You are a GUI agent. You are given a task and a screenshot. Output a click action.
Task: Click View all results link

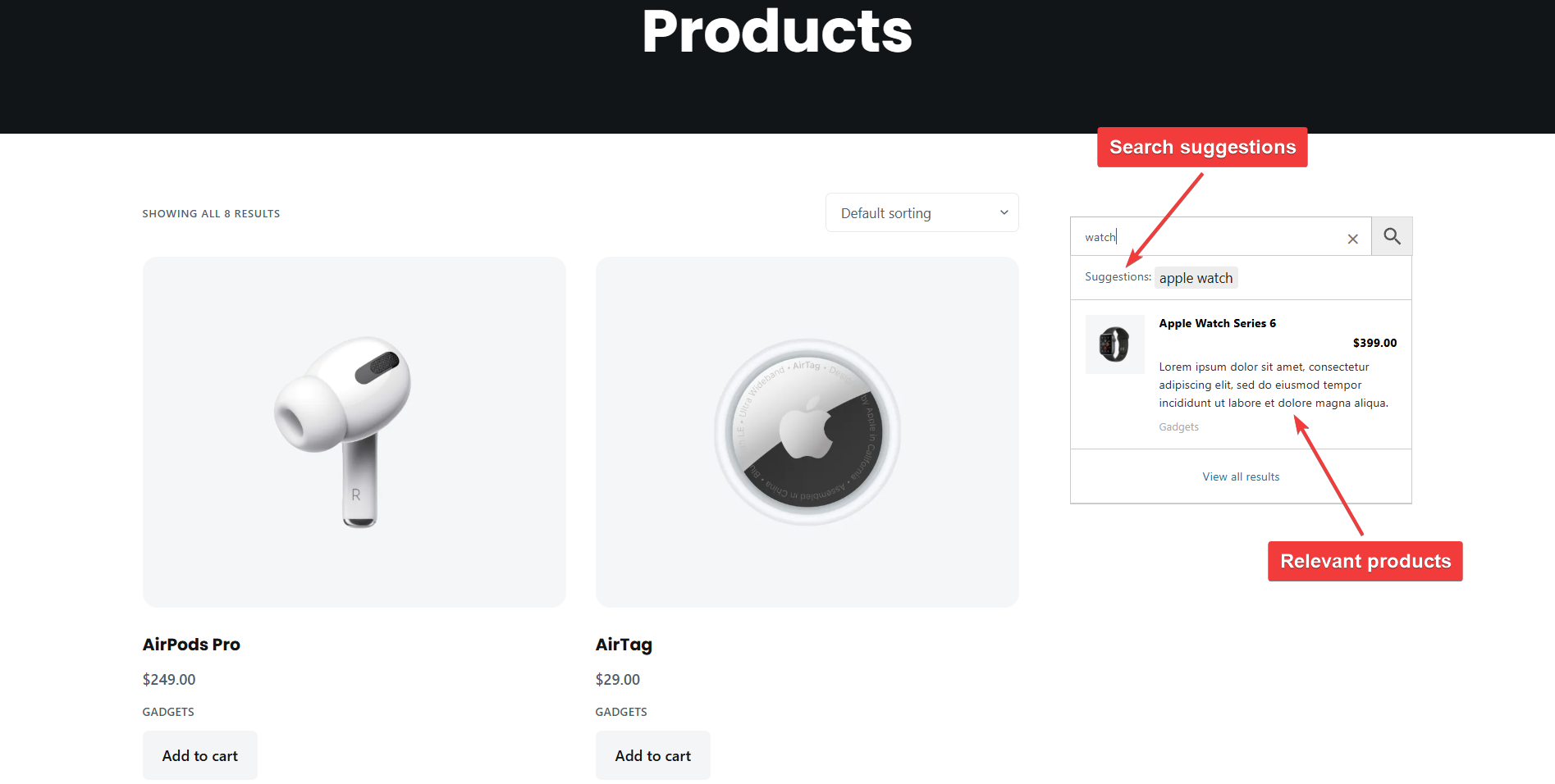tap(1241, 476)
